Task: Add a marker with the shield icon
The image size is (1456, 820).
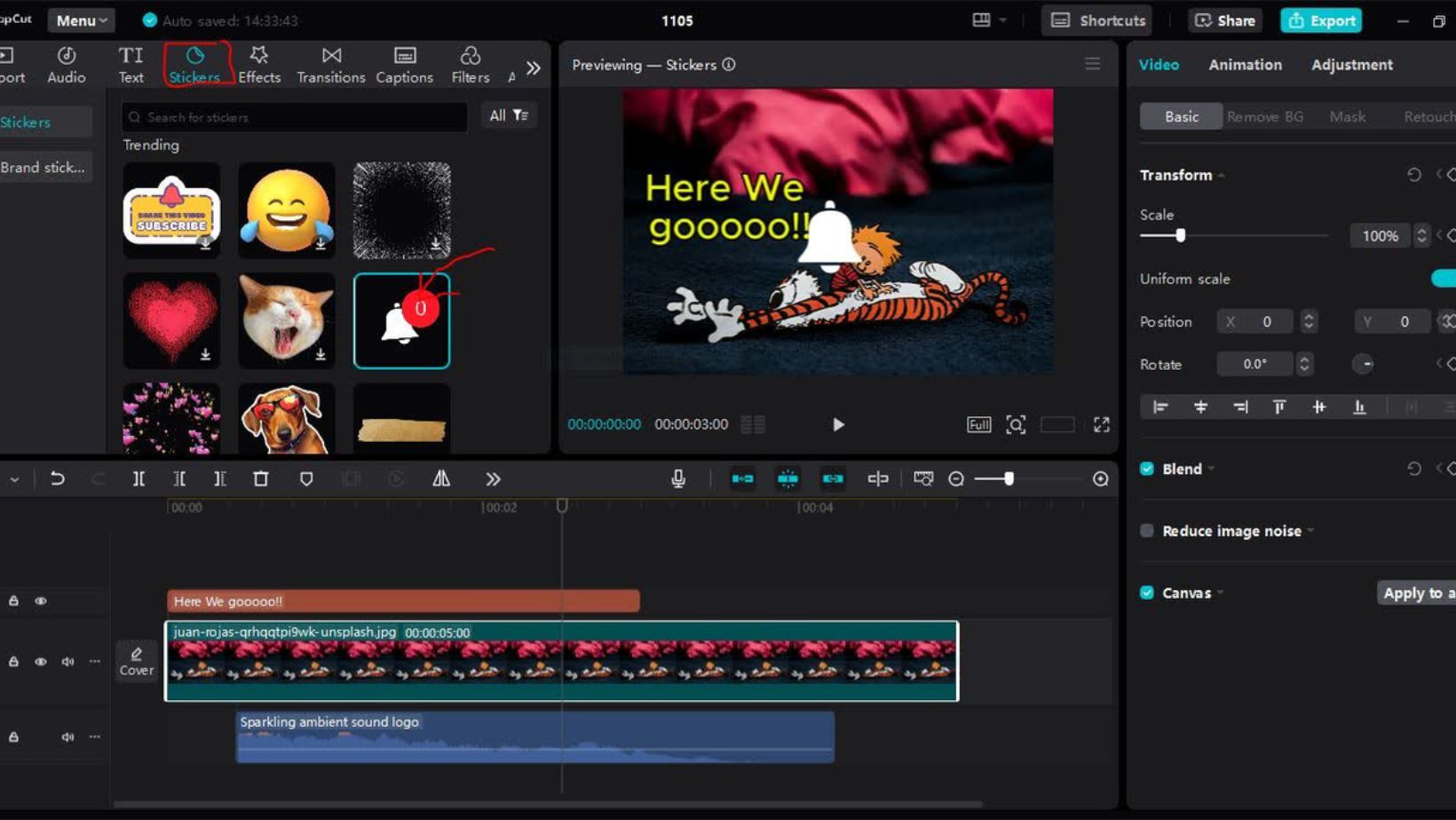Action: [x=306, y=479]
